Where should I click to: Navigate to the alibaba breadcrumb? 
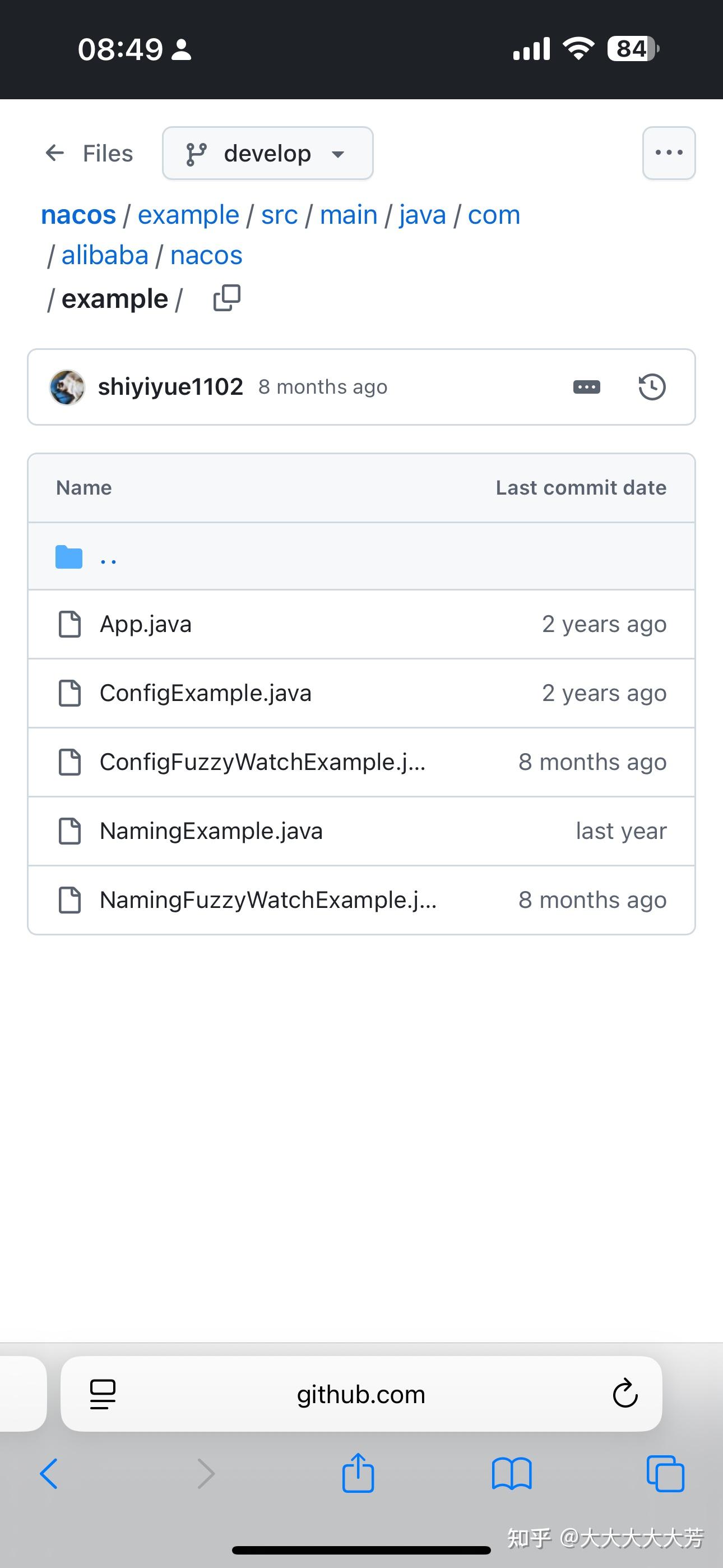[105, 255]
